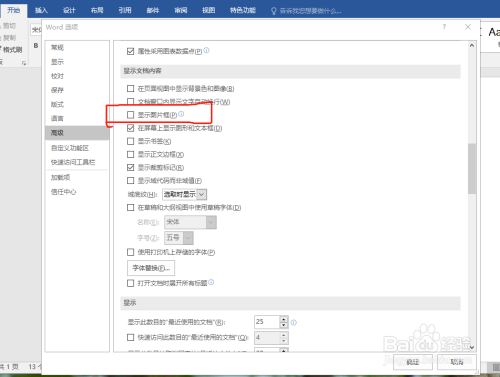Check the 显示正文边框 option
Image resolution: width=500 pixels, height=377 pixels.
(x=130, y=154)
